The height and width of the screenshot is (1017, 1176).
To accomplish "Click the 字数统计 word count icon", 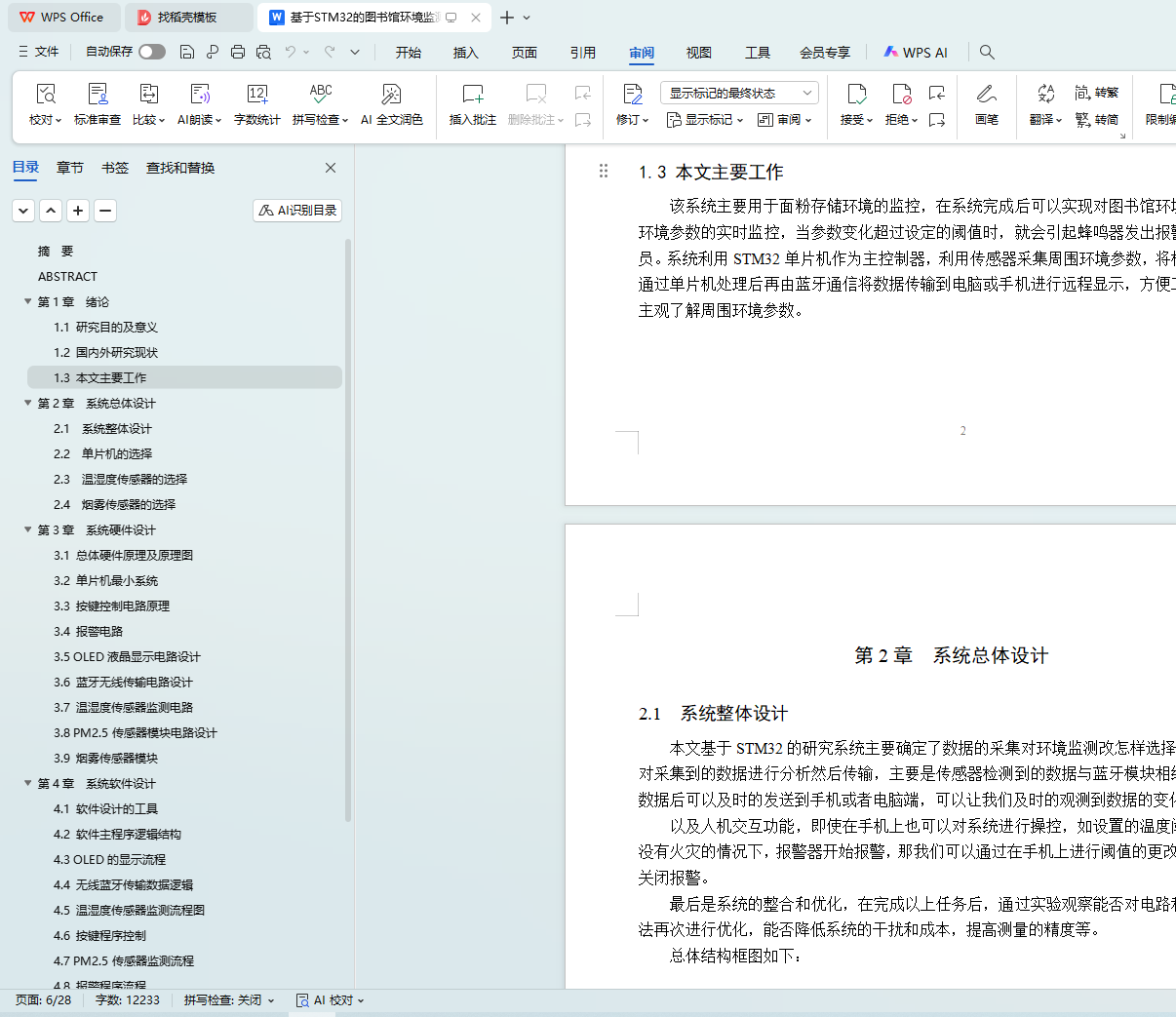I will pyautogui.click(x=256, y=95).
